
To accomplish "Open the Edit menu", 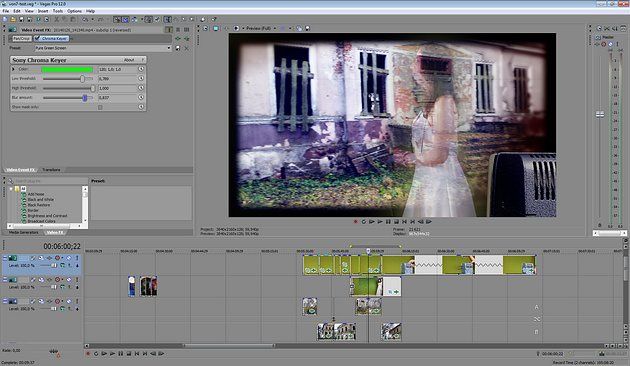I will pyautogui.click(x=17, y=11).
